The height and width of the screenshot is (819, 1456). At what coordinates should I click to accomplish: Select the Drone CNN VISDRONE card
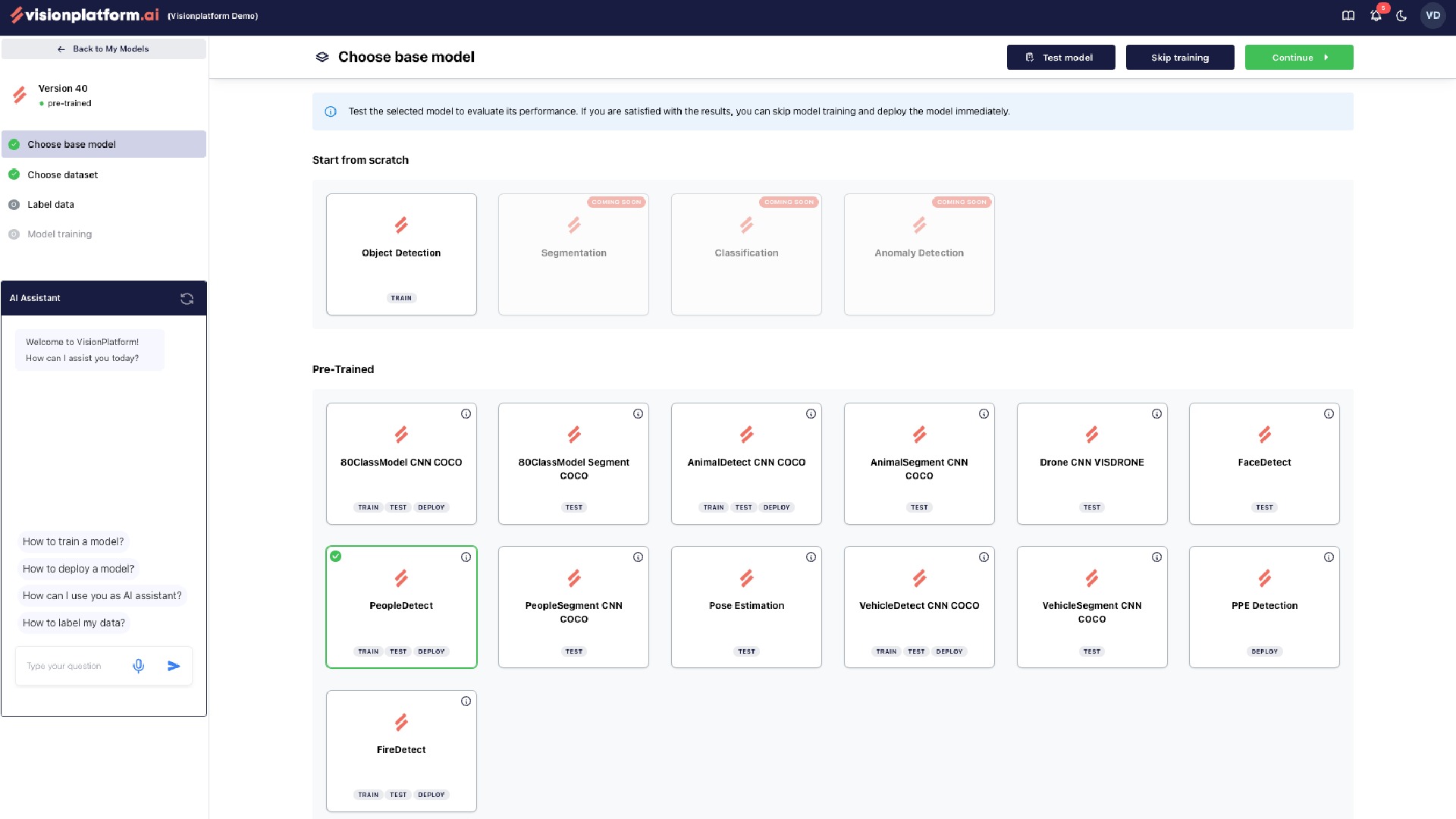(1092, 463)
